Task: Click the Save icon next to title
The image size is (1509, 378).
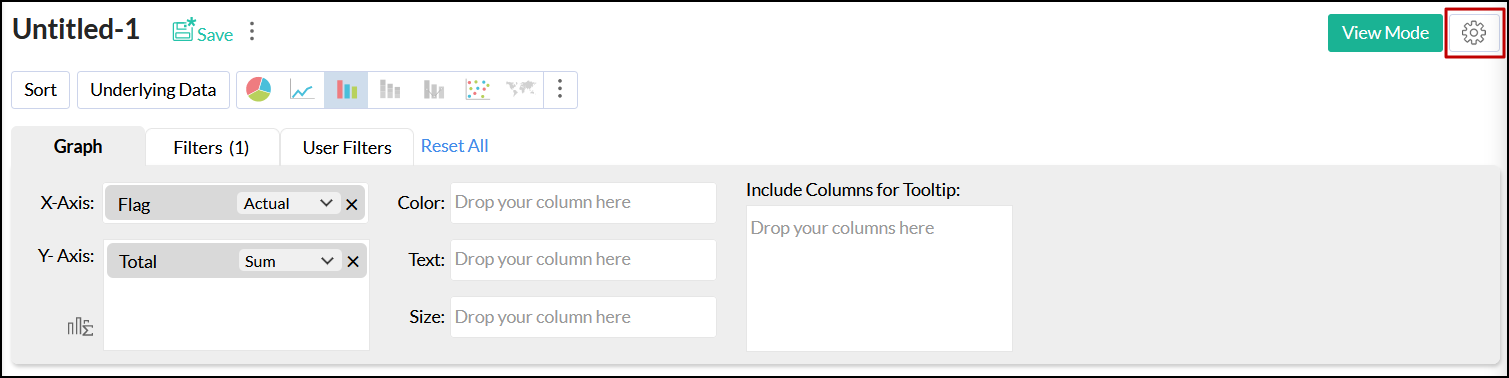Action: point(203,32)
